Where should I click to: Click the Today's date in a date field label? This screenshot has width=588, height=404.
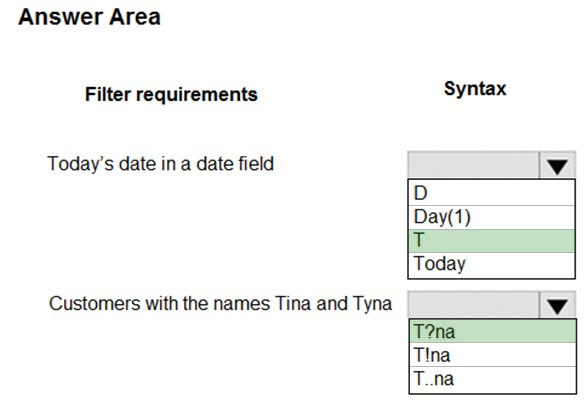(x=160, y=164)
